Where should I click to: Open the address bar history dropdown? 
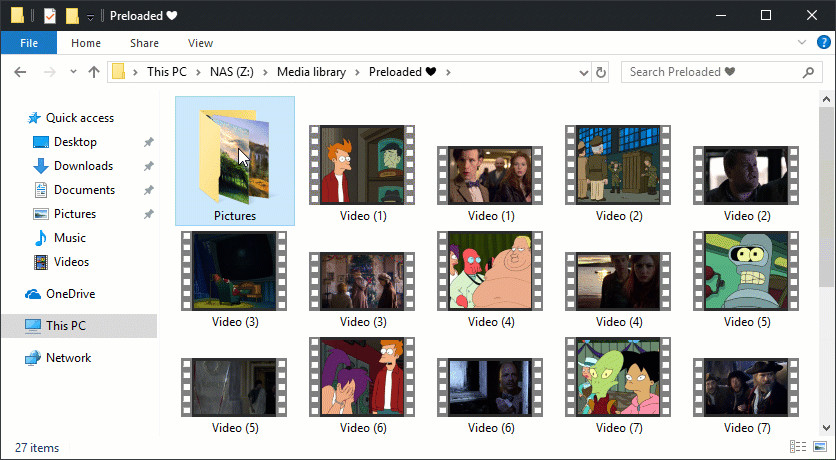coord(583,72)
